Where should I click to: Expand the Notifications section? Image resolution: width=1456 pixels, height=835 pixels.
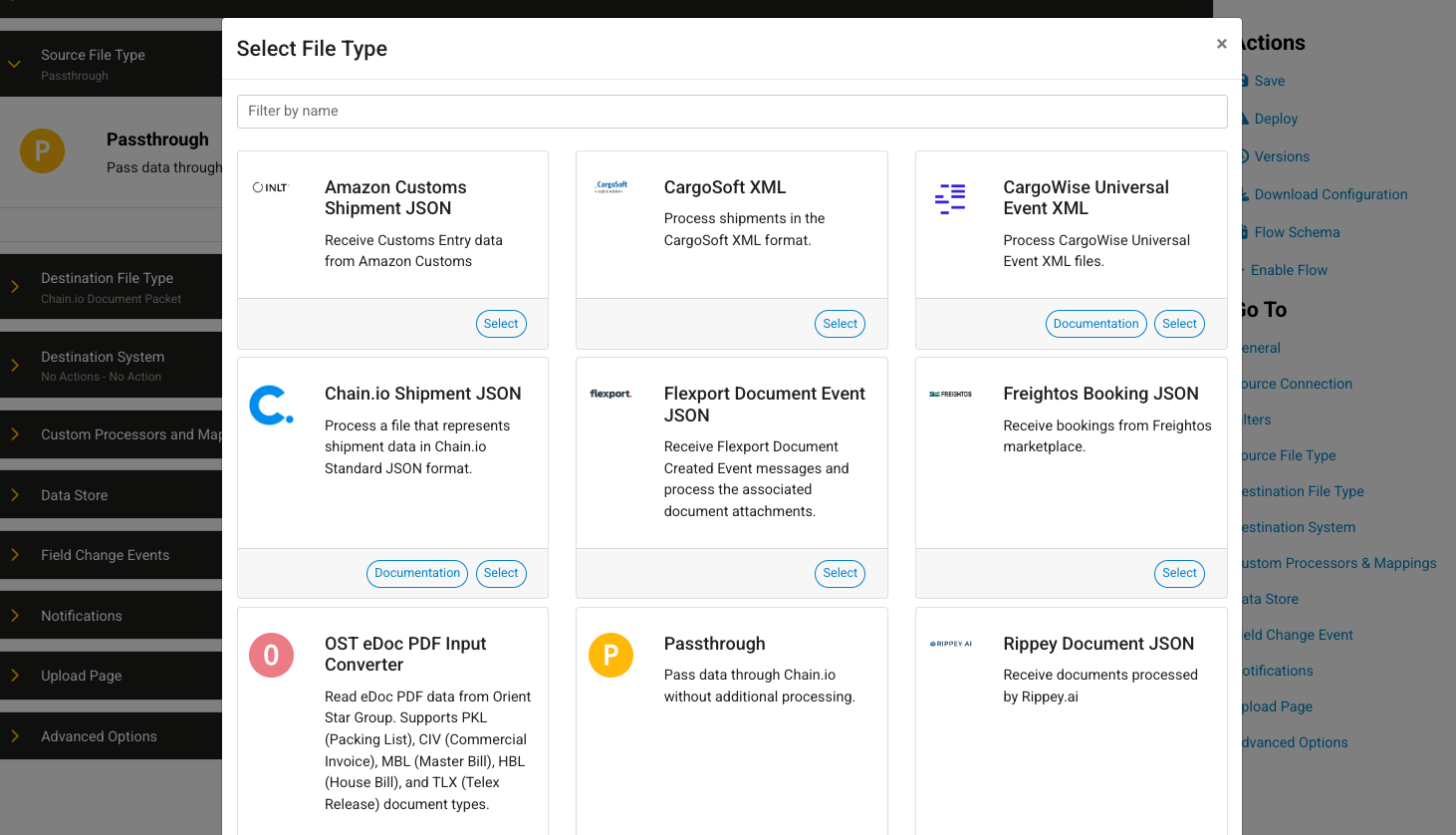[x=15, y=616]
